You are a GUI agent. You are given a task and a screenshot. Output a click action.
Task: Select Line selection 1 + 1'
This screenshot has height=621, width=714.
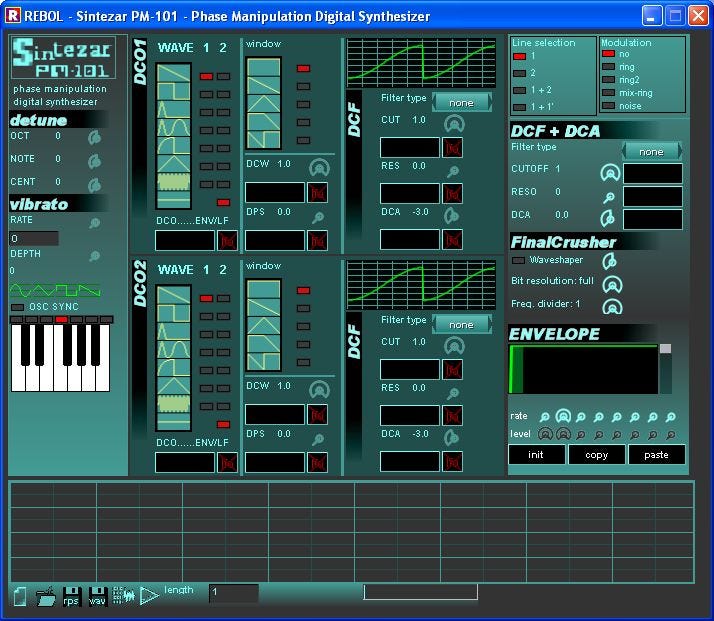pyautogui.click(x=520, y=107)
